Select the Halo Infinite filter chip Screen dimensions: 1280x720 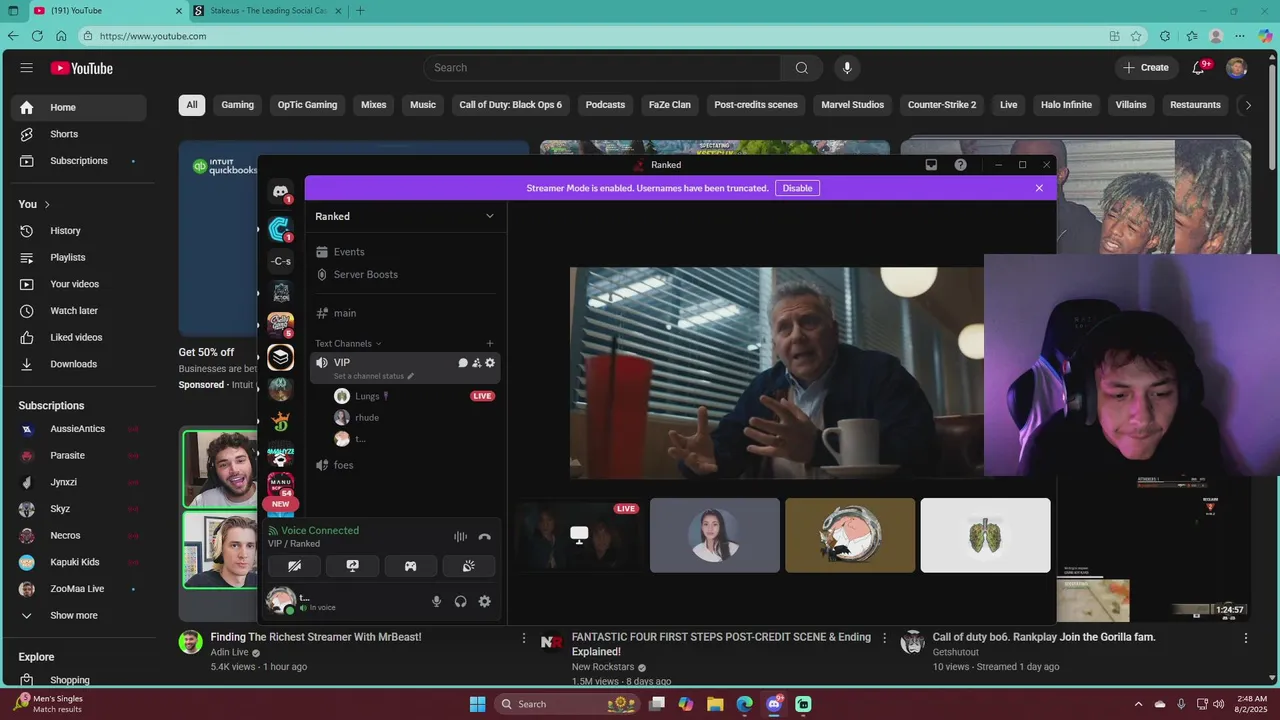tap(1066, 105)
